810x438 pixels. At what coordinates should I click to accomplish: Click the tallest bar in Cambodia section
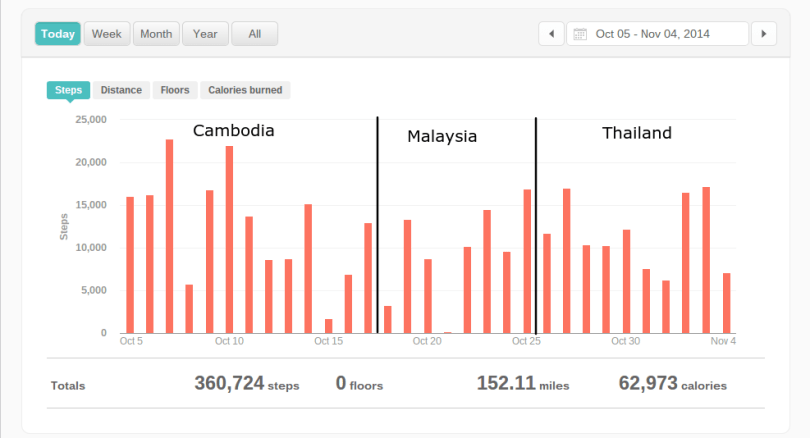(x=170, y=236)
